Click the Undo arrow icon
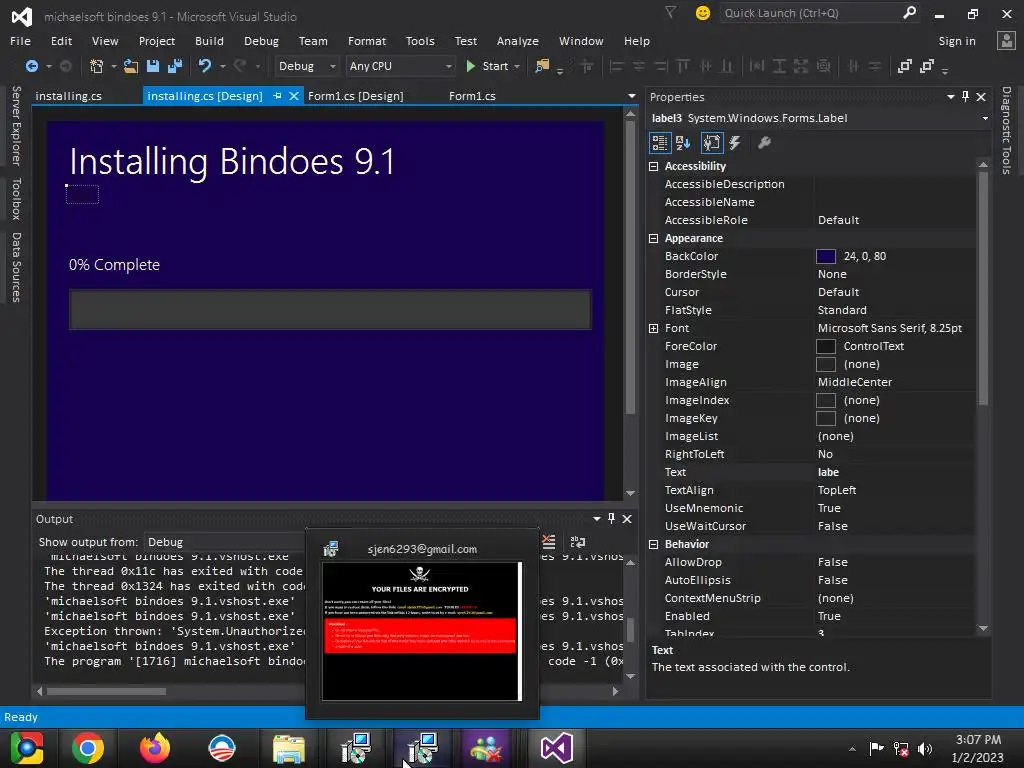 coord(205,66)
